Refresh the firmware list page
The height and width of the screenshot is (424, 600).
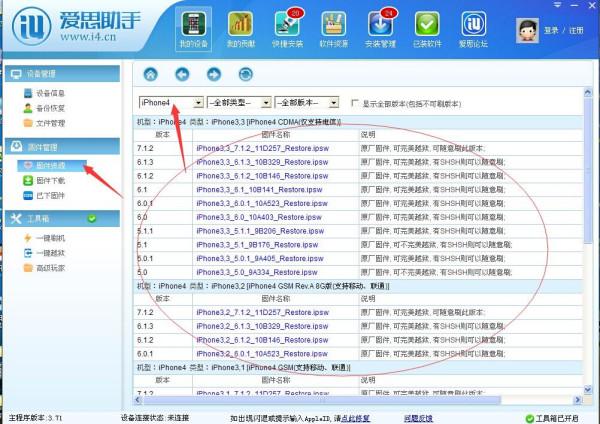coord(246,74)
